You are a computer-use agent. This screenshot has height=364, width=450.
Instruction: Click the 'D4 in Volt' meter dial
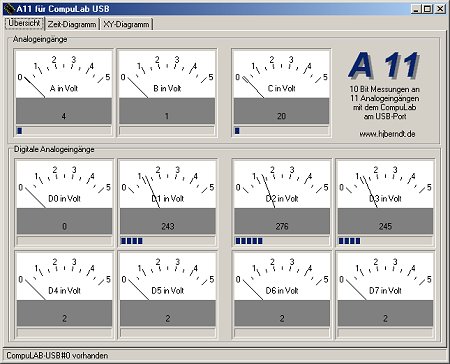click(x=64, y=277)
